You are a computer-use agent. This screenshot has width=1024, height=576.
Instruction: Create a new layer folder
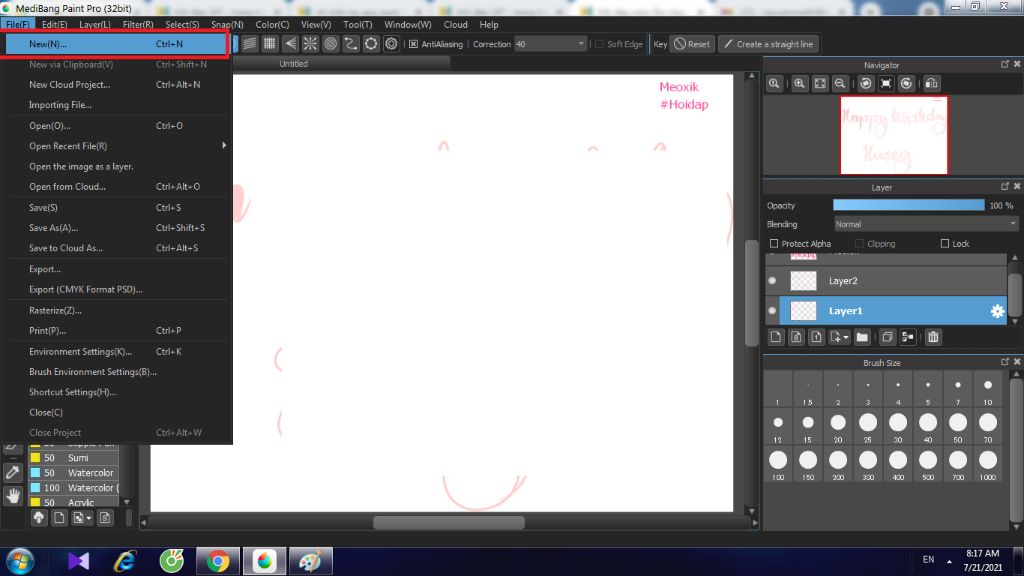coord(863,337)
